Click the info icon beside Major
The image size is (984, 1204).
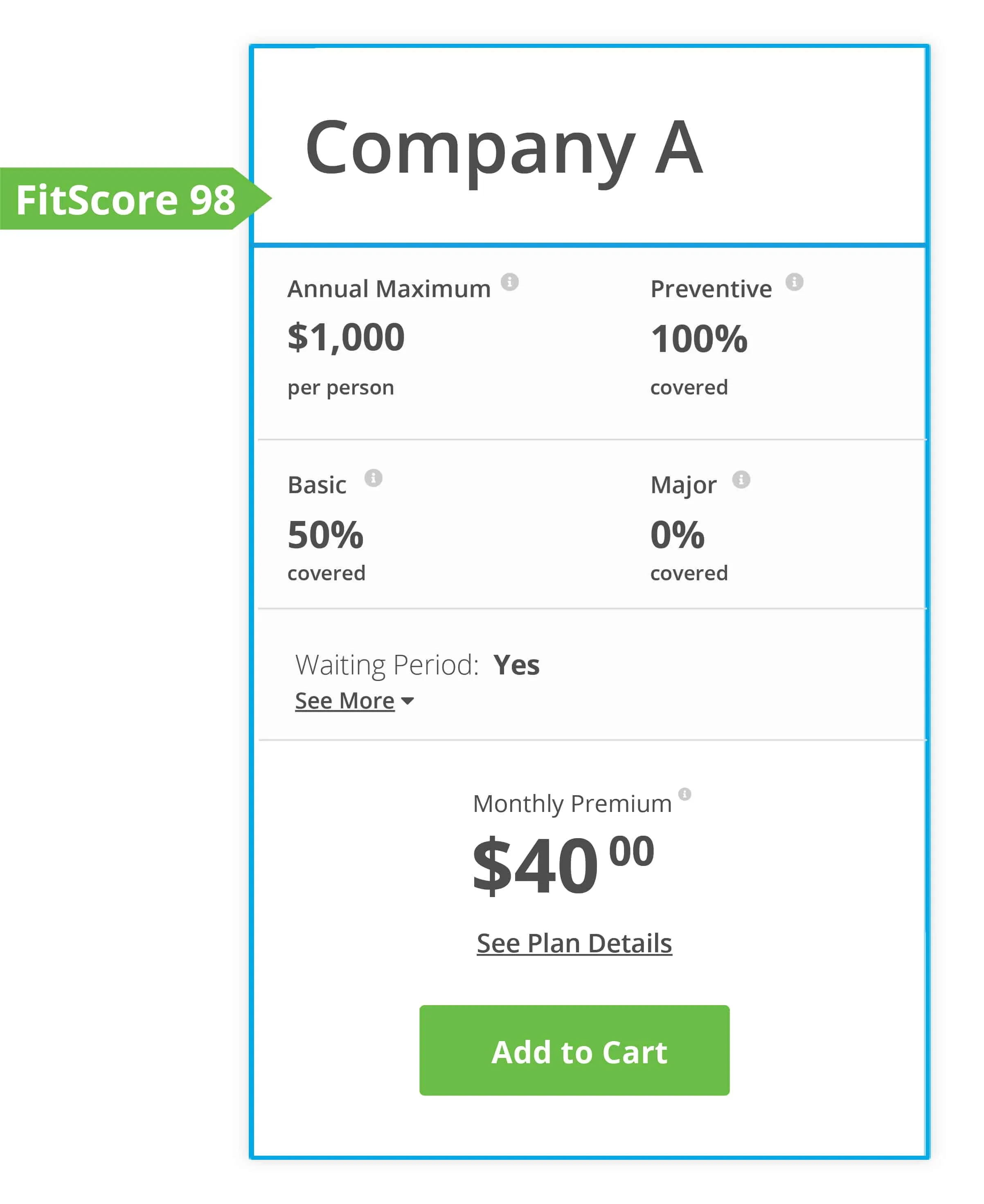coord(741,480)
